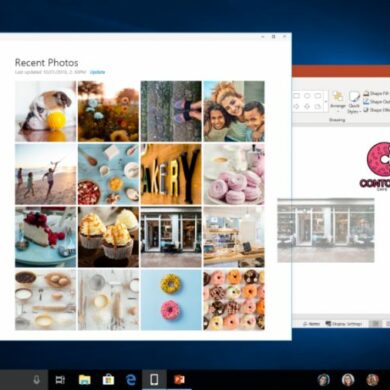Select the photo of sneakers on pavement
The height and width of the screenshot is (390, 390).
171,111
